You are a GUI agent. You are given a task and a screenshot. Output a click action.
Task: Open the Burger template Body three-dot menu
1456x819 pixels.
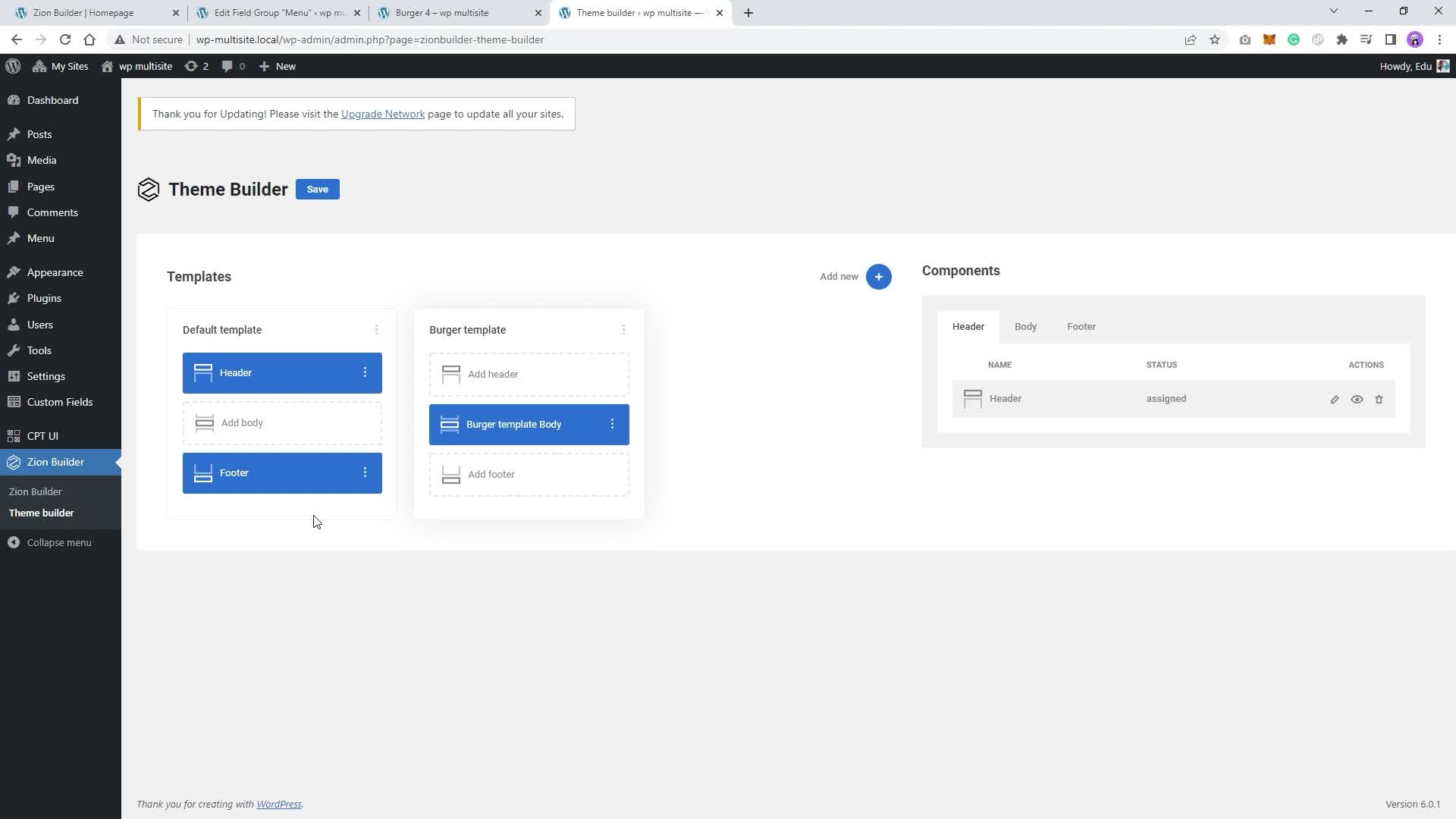click(612, 424)
